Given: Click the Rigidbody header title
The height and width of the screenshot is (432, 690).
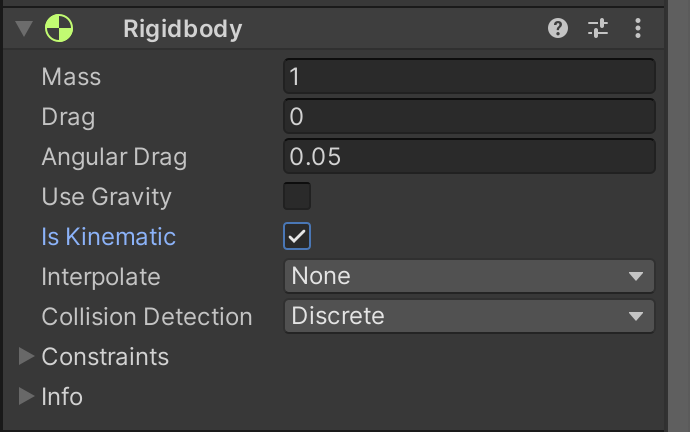Looking at the screenshot, I should pyautogui.click(x=183, y=29).
